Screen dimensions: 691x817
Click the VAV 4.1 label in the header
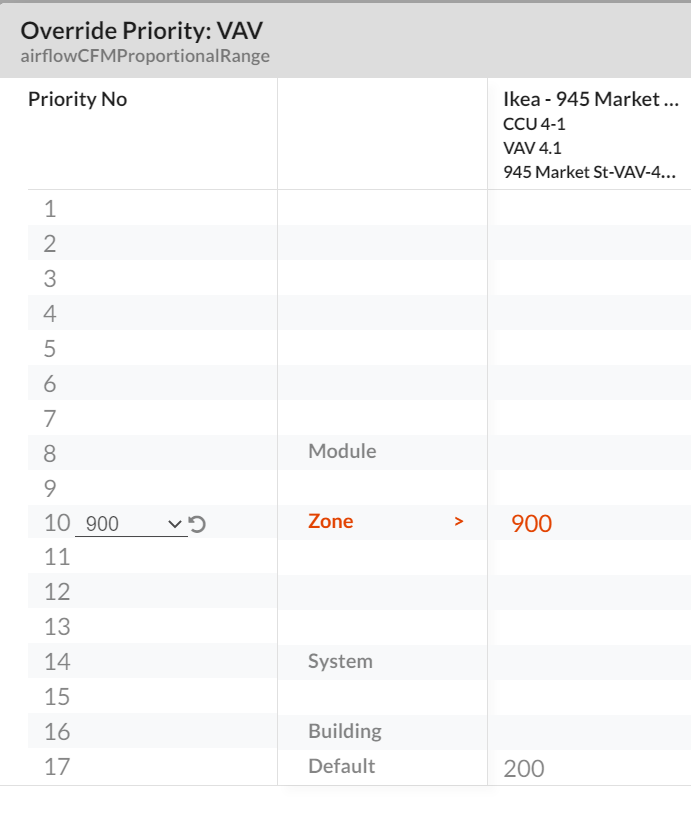[532, 148]
